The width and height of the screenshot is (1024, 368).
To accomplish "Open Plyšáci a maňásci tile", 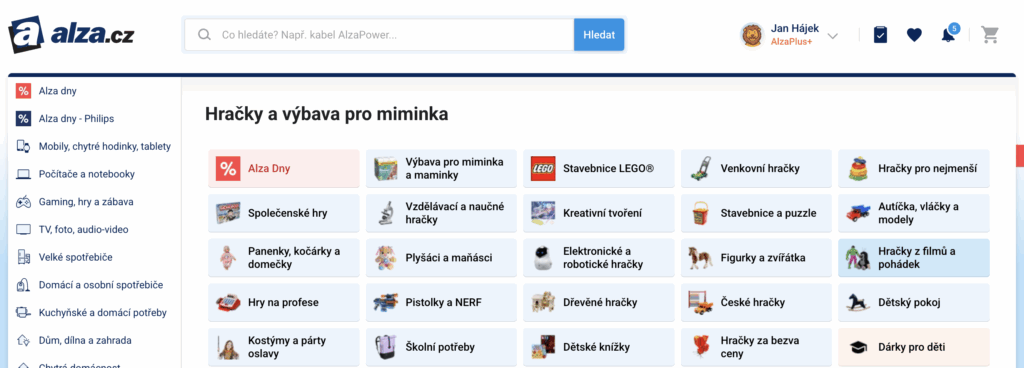I will (x=441, y=258).
